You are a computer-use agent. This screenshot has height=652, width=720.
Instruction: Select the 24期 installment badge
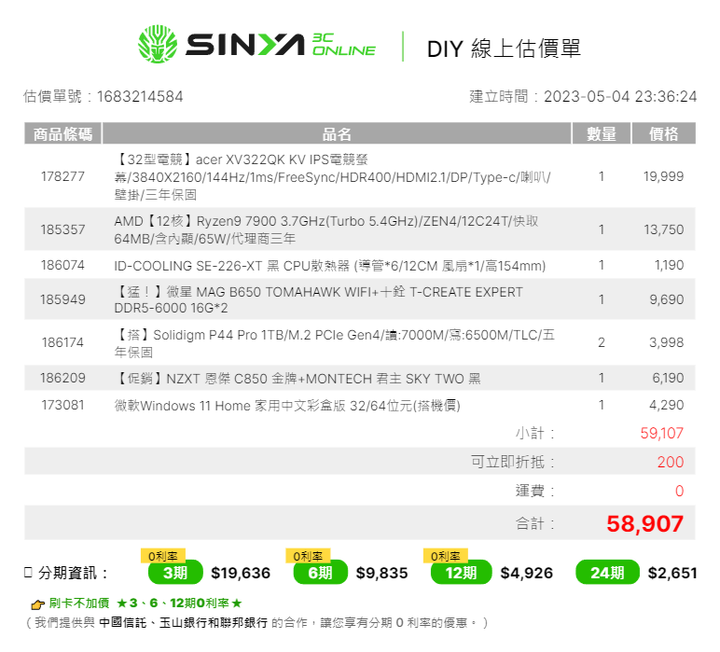point(607,573)
